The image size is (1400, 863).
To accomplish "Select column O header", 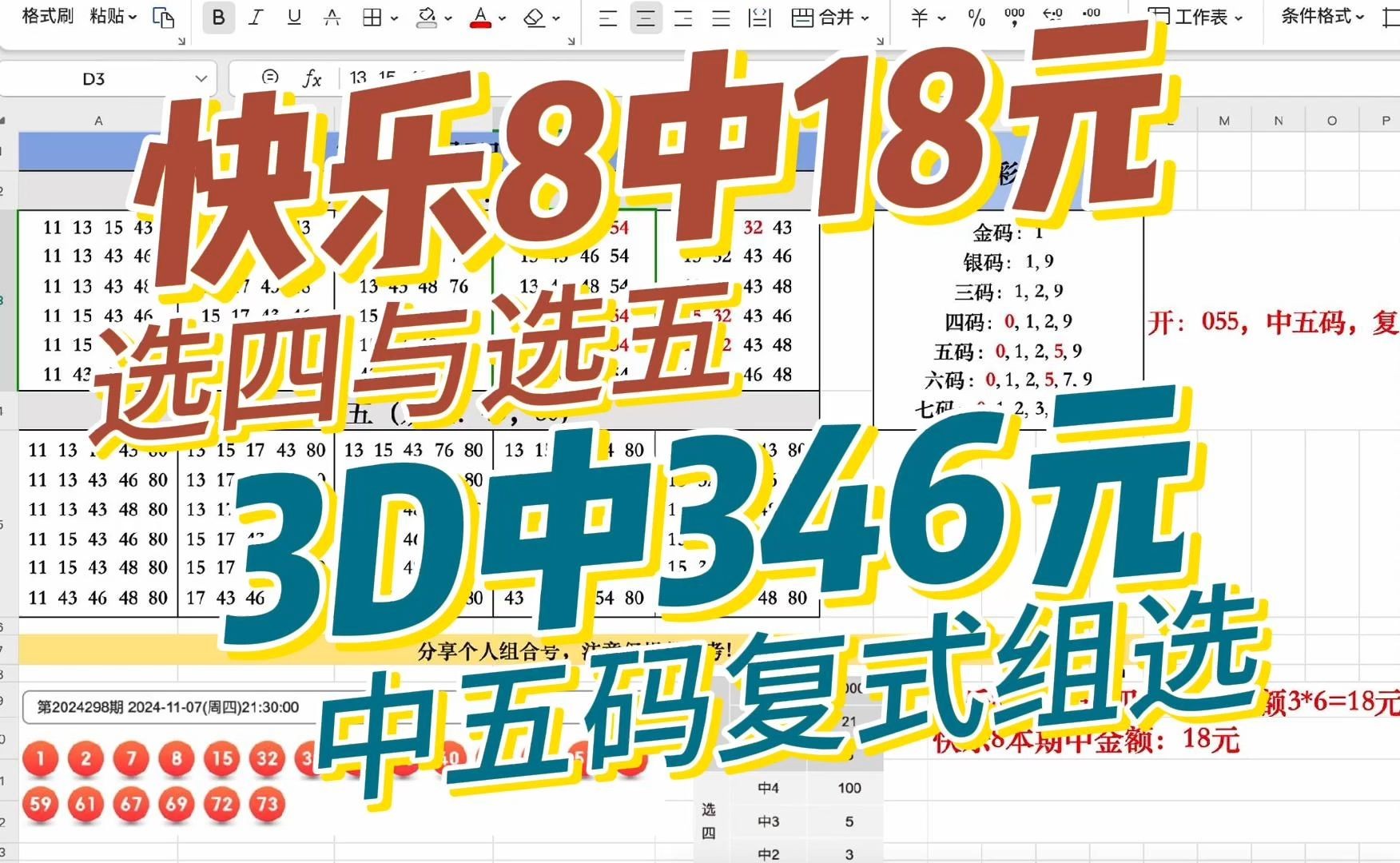I will coord(1331,121).
